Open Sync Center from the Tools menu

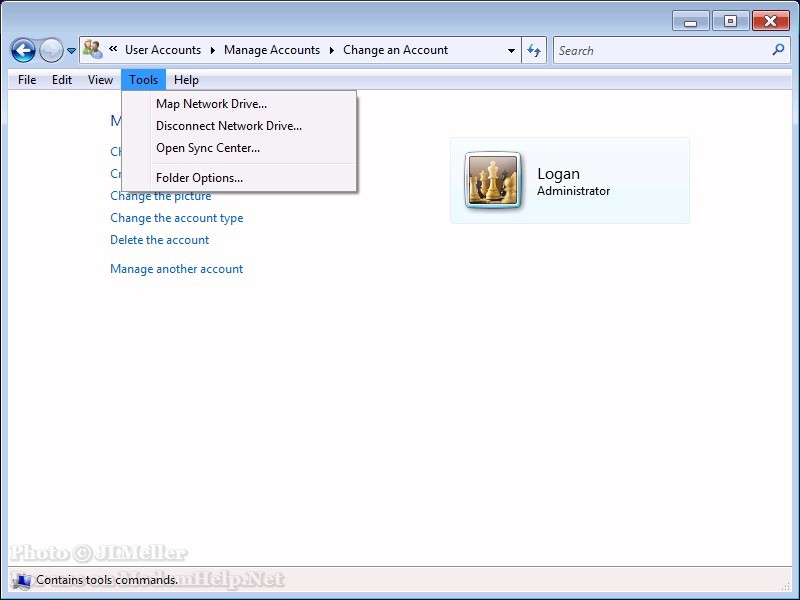coord(207,148)
